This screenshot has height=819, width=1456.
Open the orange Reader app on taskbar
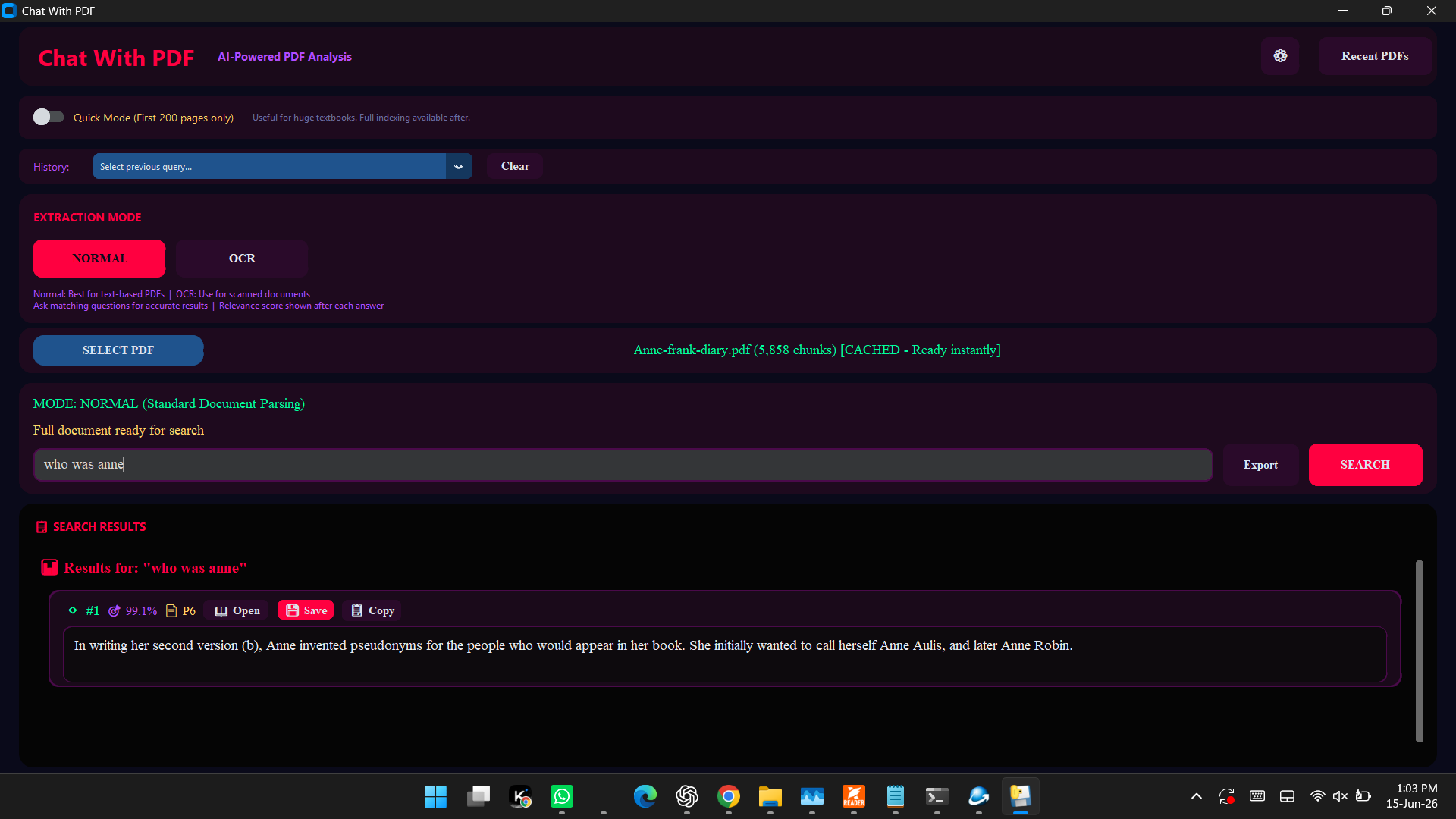[854, 796]
